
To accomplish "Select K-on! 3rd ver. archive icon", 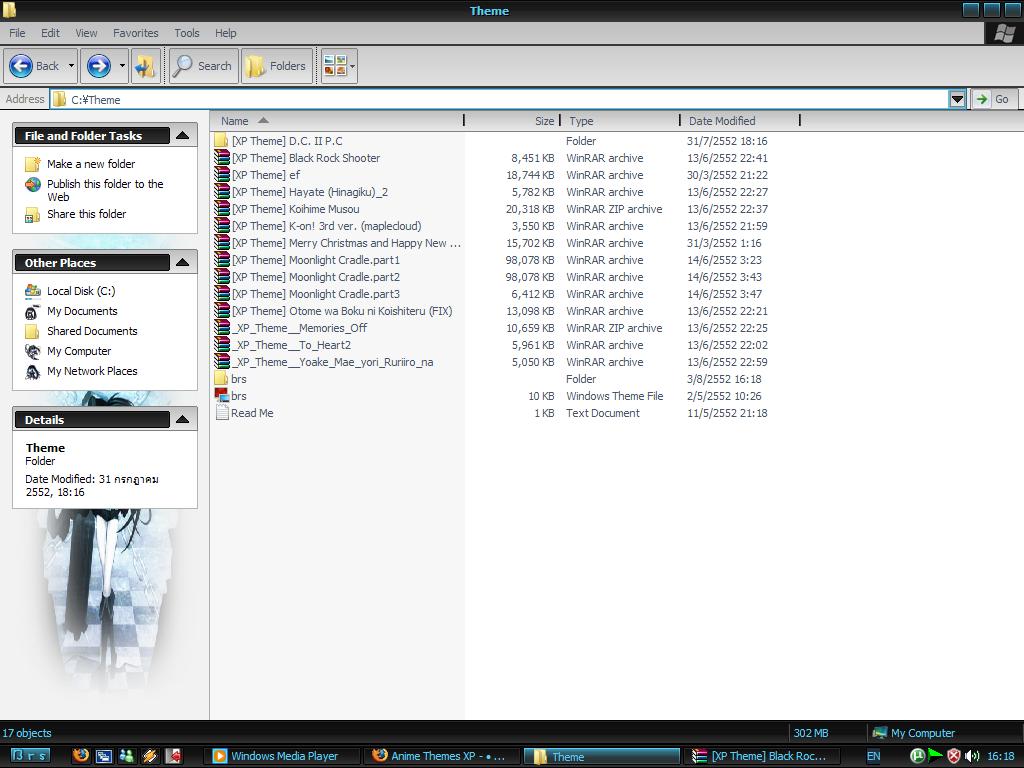I will [221, 225].
